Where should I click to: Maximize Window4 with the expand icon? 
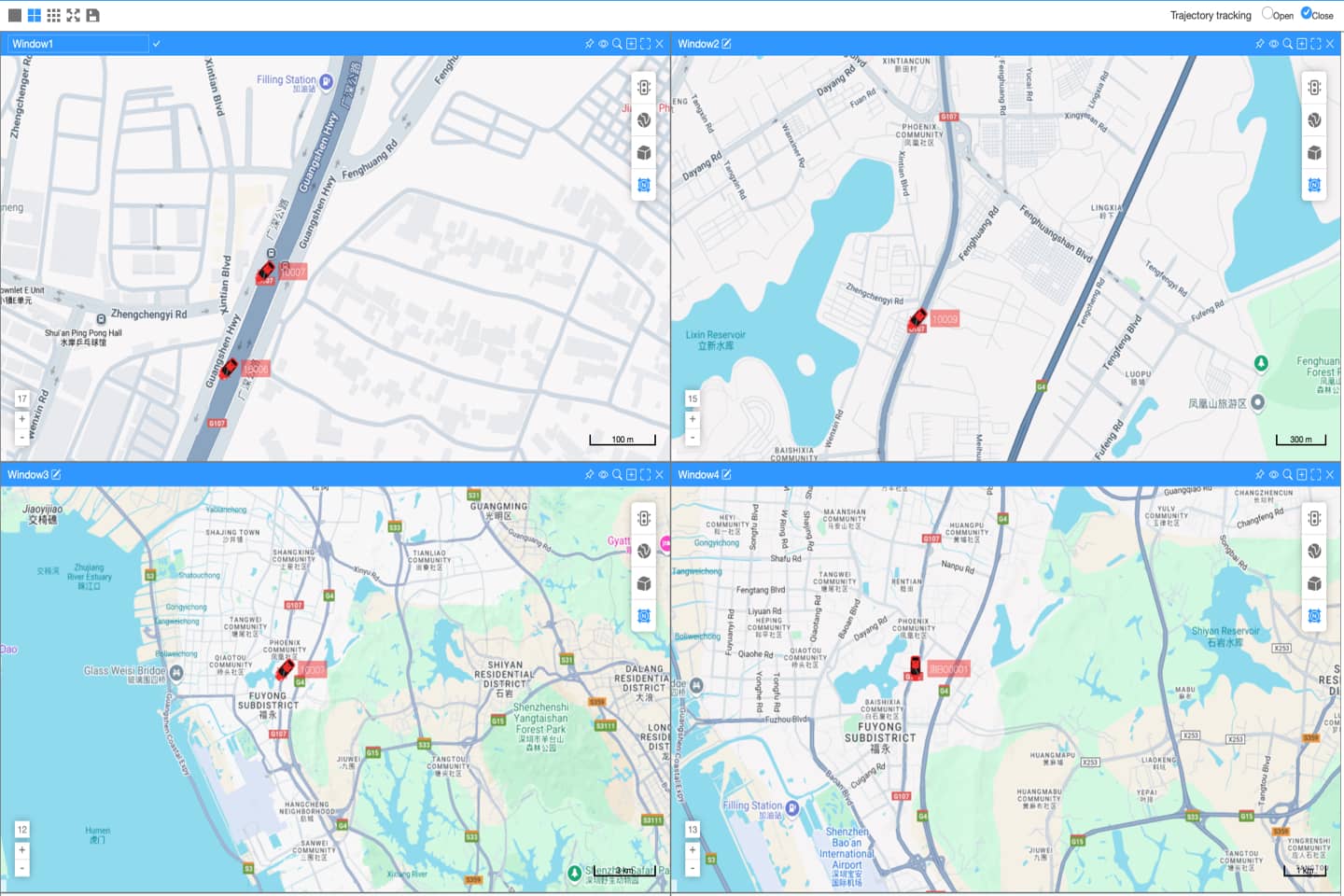click(1315, 475)
